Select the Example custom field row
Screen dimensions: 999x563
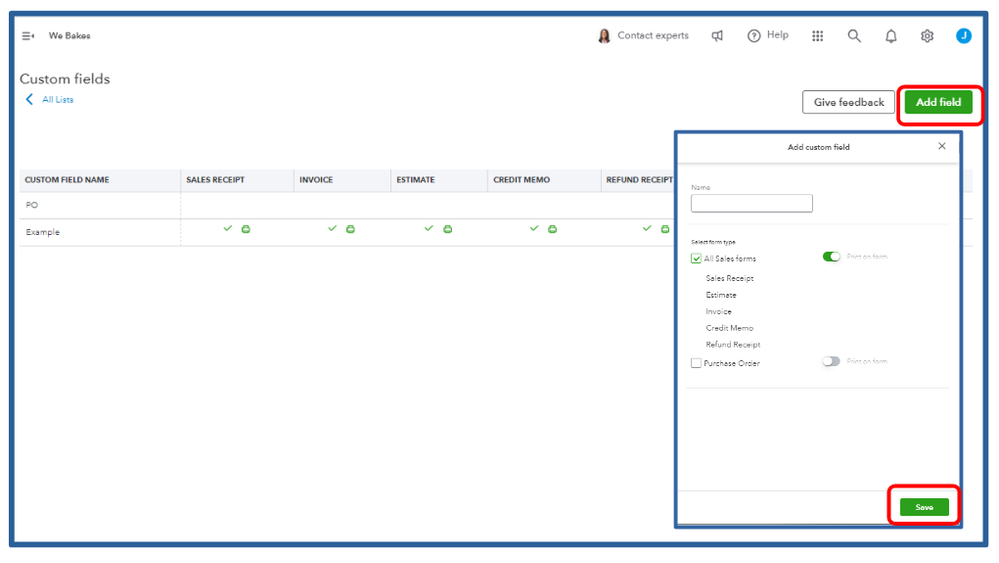[347, 232]
